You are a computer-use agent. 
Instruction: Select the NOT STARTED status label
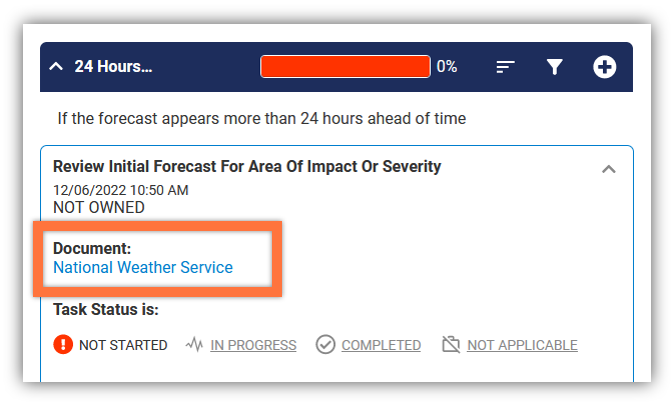(123, 345)
